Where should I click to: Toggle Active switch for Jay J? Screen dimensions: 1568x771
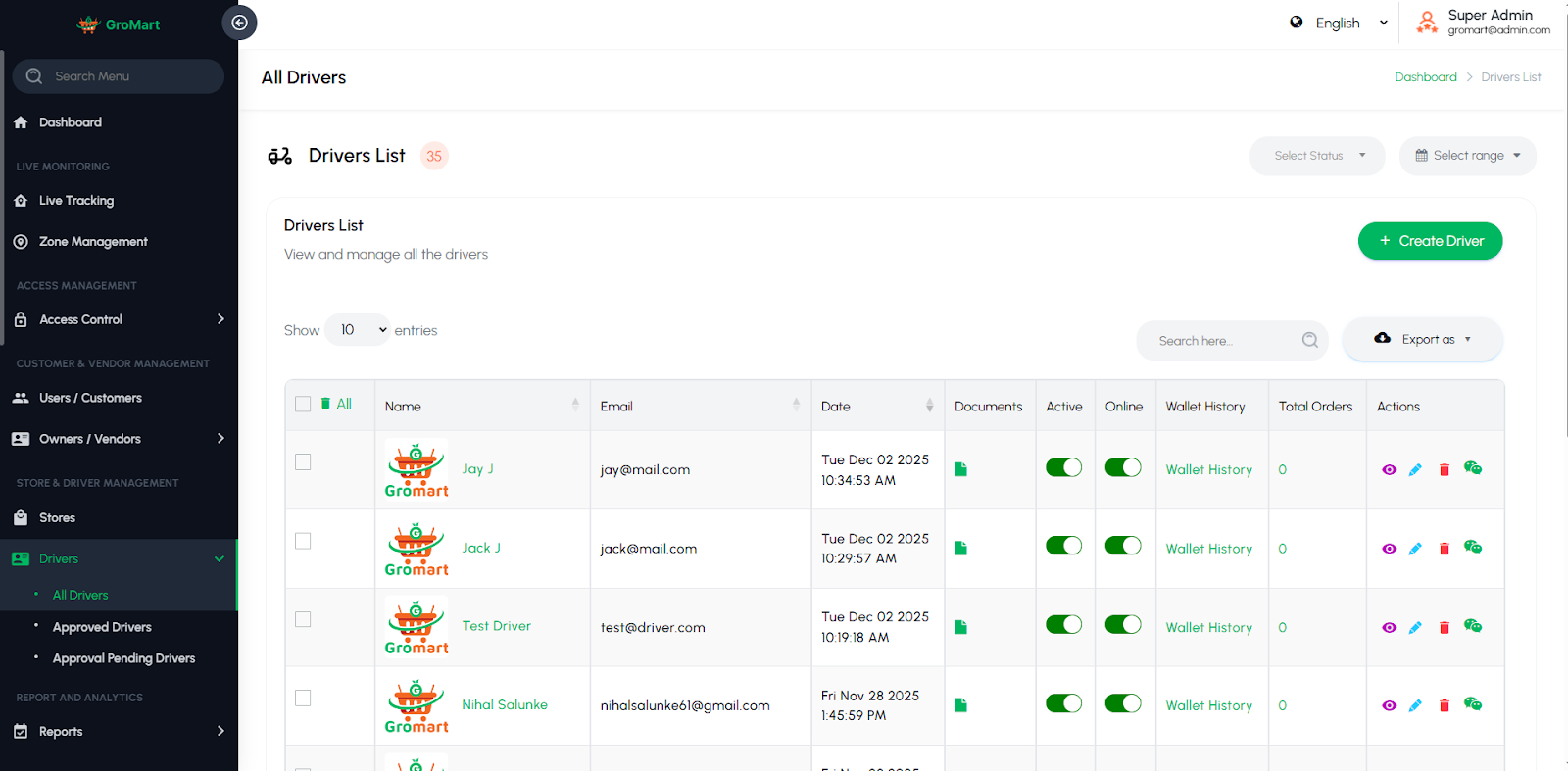click(1063, 467)
